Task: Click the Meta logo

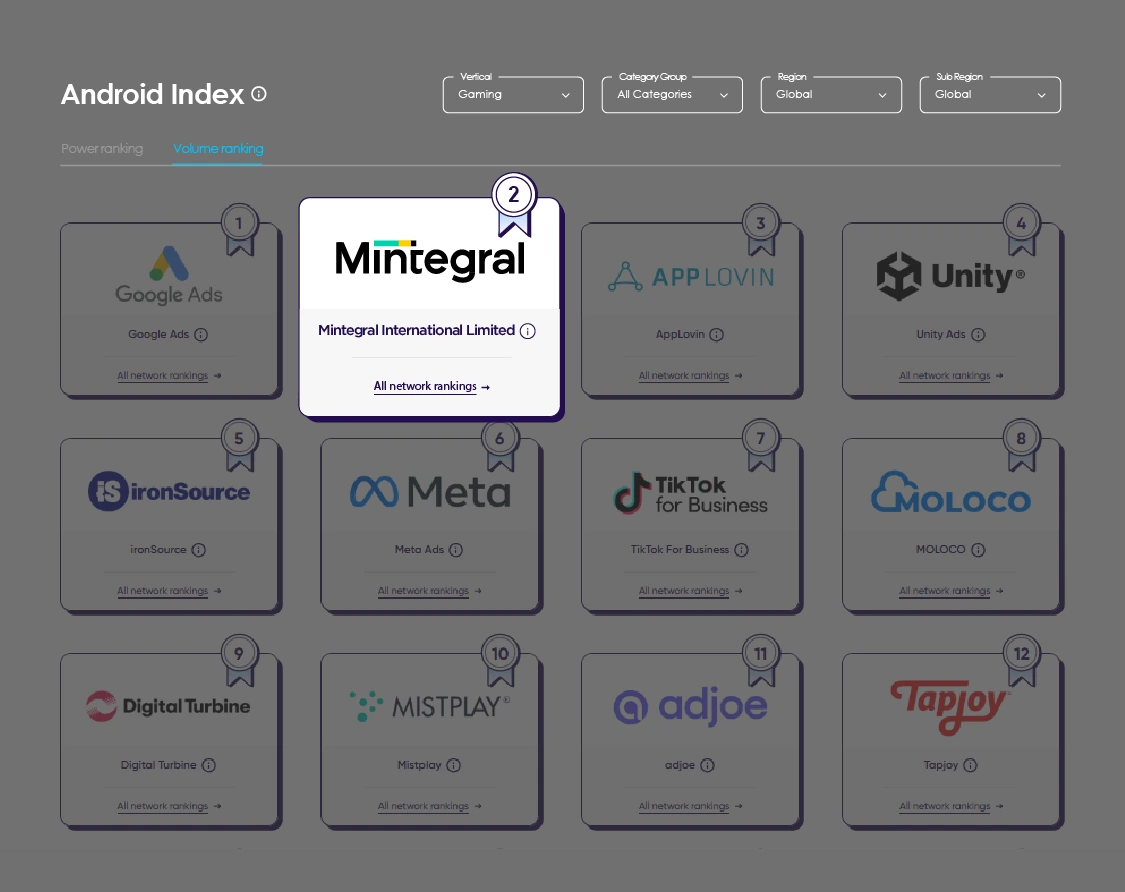Action: pos(430,492)
